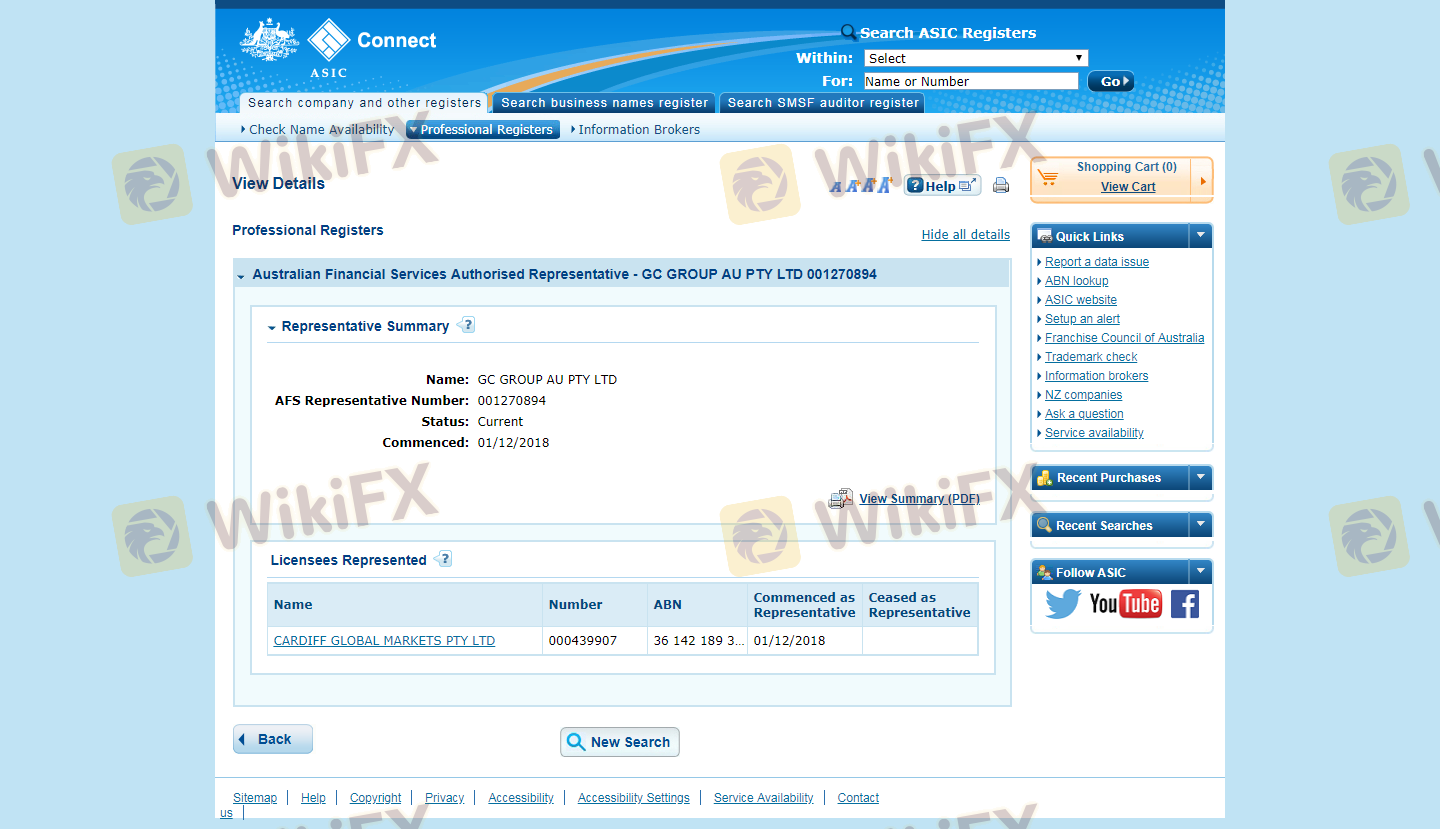Open CARDIFF GLOBAL MARKETS PTY LTD link
This screenshot has height=829, width=1440.
tap(384, 641)
